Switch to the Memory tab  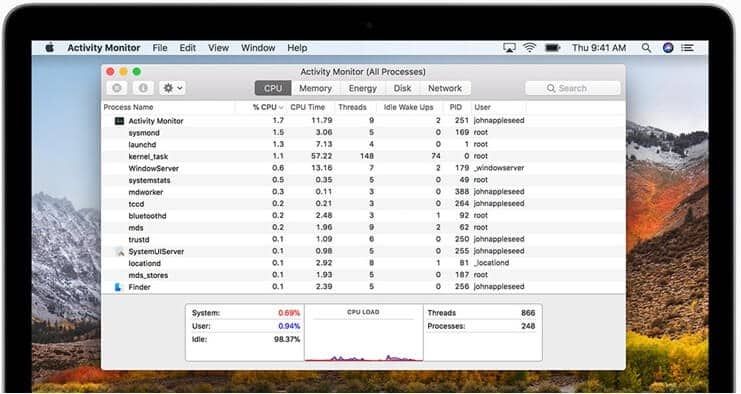(315, 88)
